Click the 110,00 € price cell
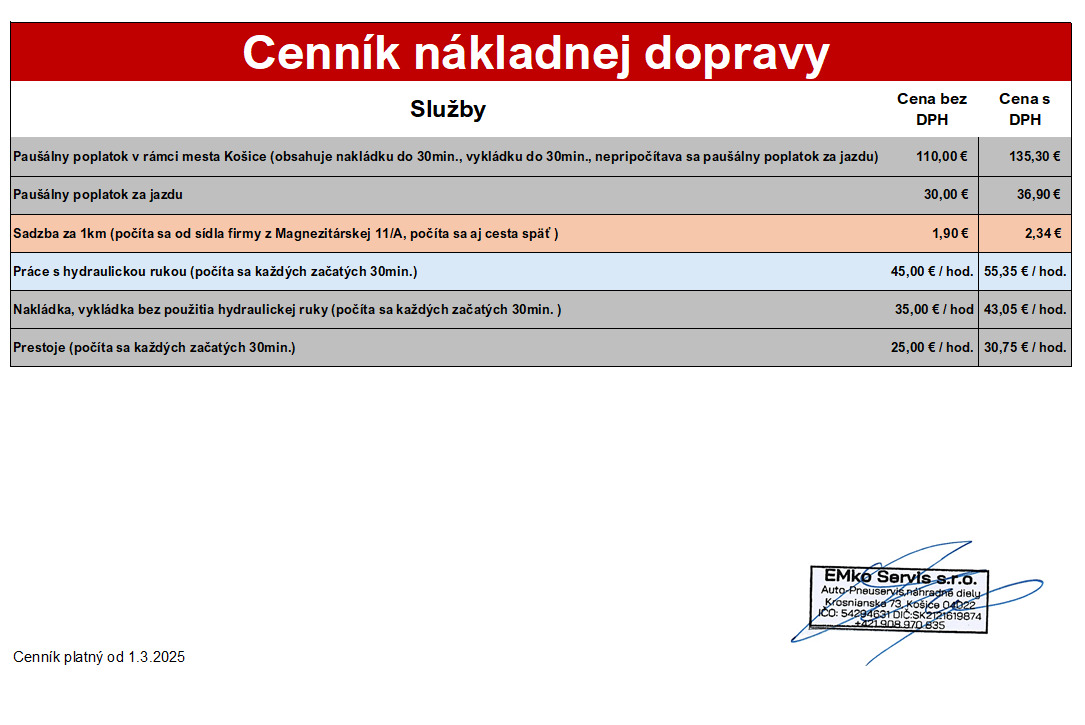Image resolution: width=1085 pixels, height=725 pixels. [x=941, y=156]
